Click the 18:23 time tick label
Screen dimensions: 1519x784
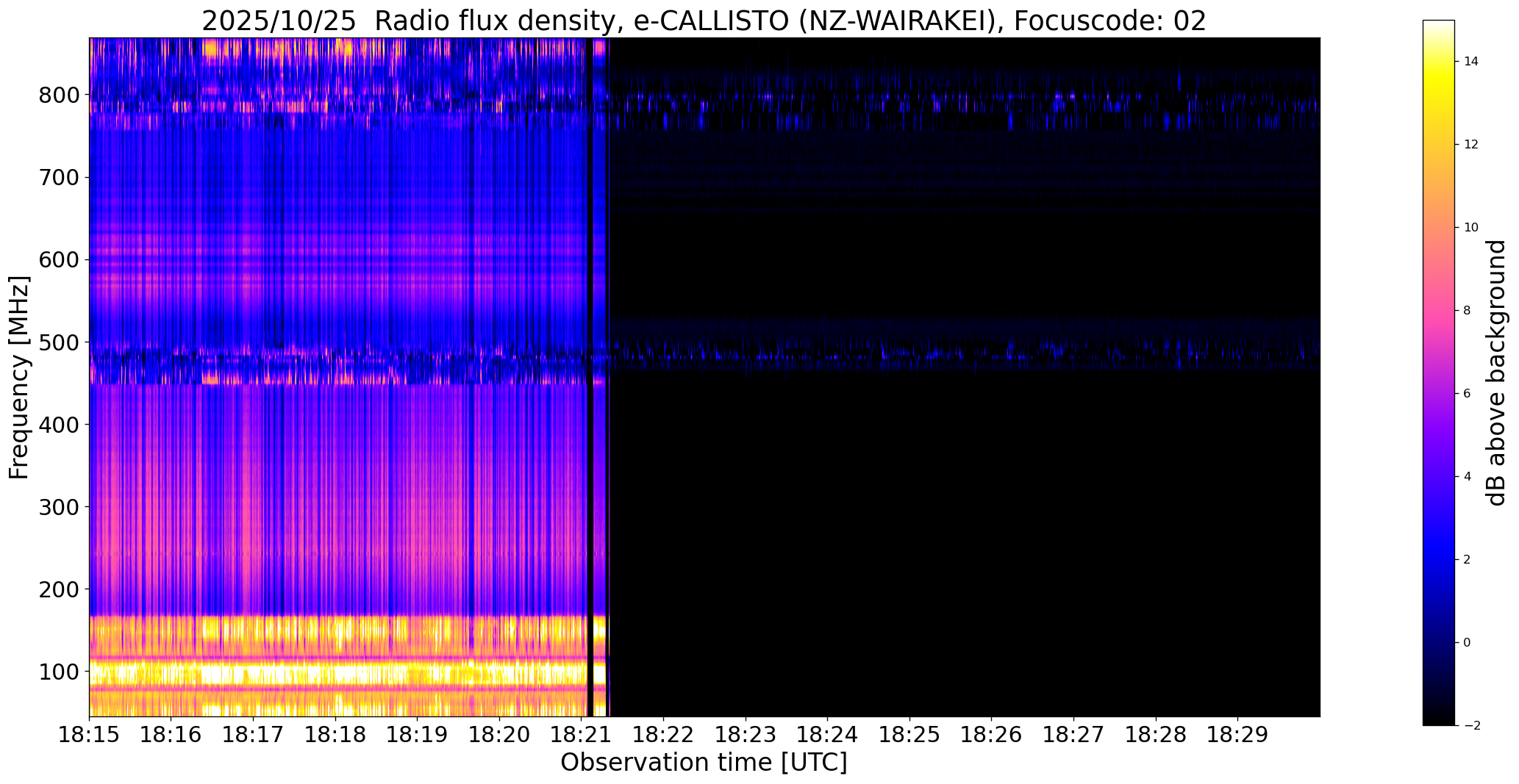[746, 735]
